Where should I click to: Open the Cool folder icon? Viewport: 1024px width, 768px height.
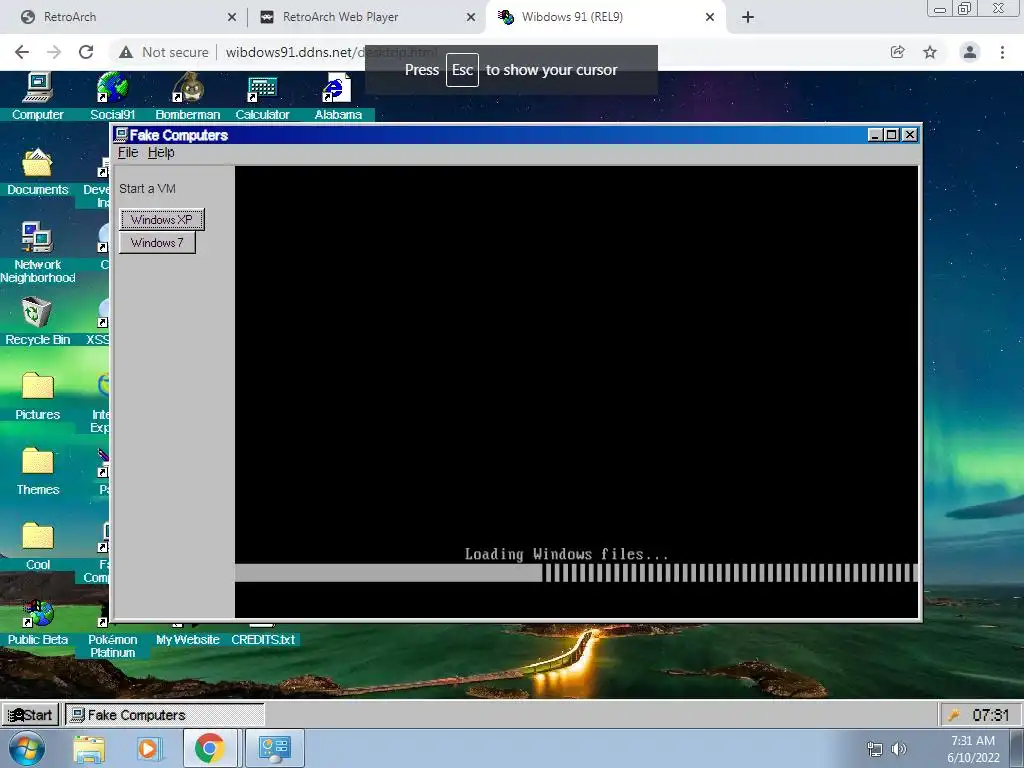click(37, 537)
